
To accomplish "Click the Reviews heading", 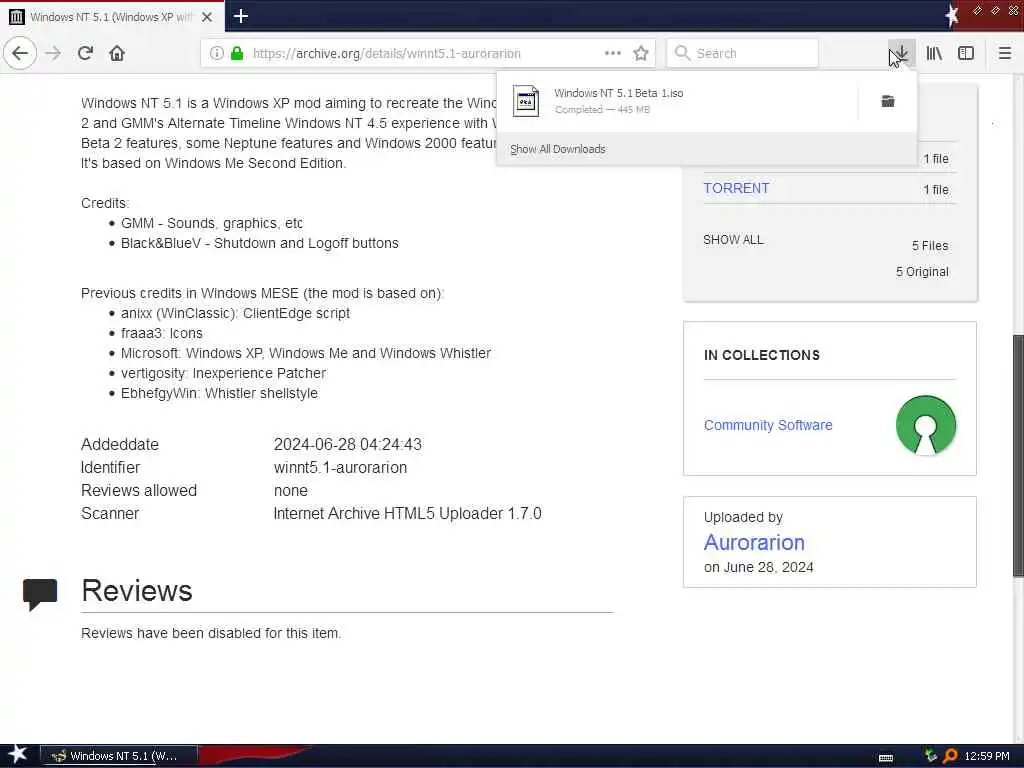I will [136, 590].
